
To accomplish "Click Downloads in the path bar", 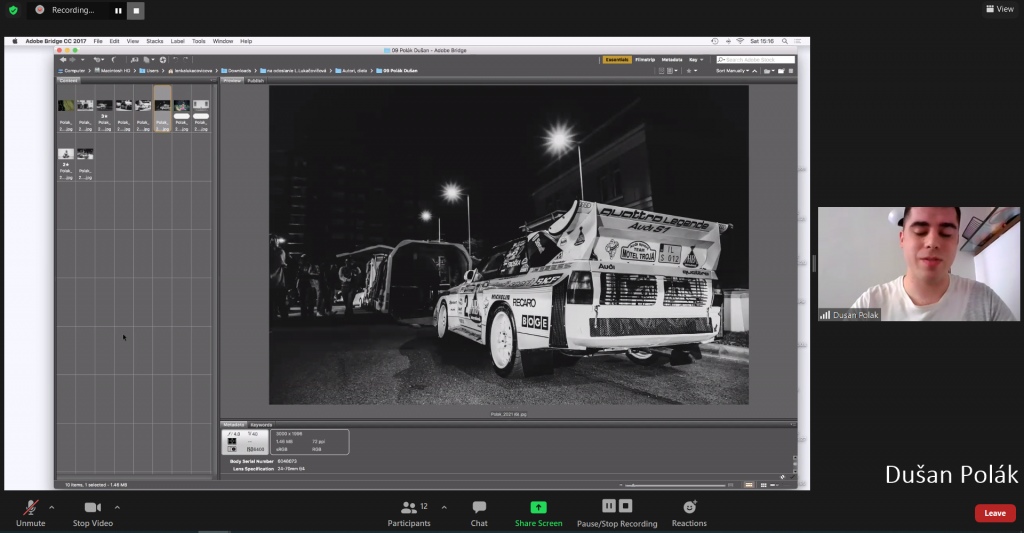I will click(236, 71).
